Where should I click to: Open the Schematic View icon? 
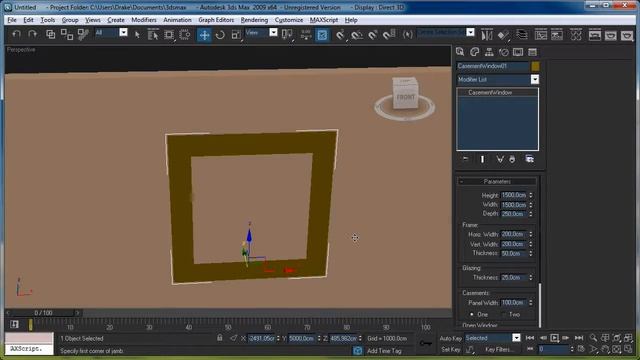(x=557, y=35)
